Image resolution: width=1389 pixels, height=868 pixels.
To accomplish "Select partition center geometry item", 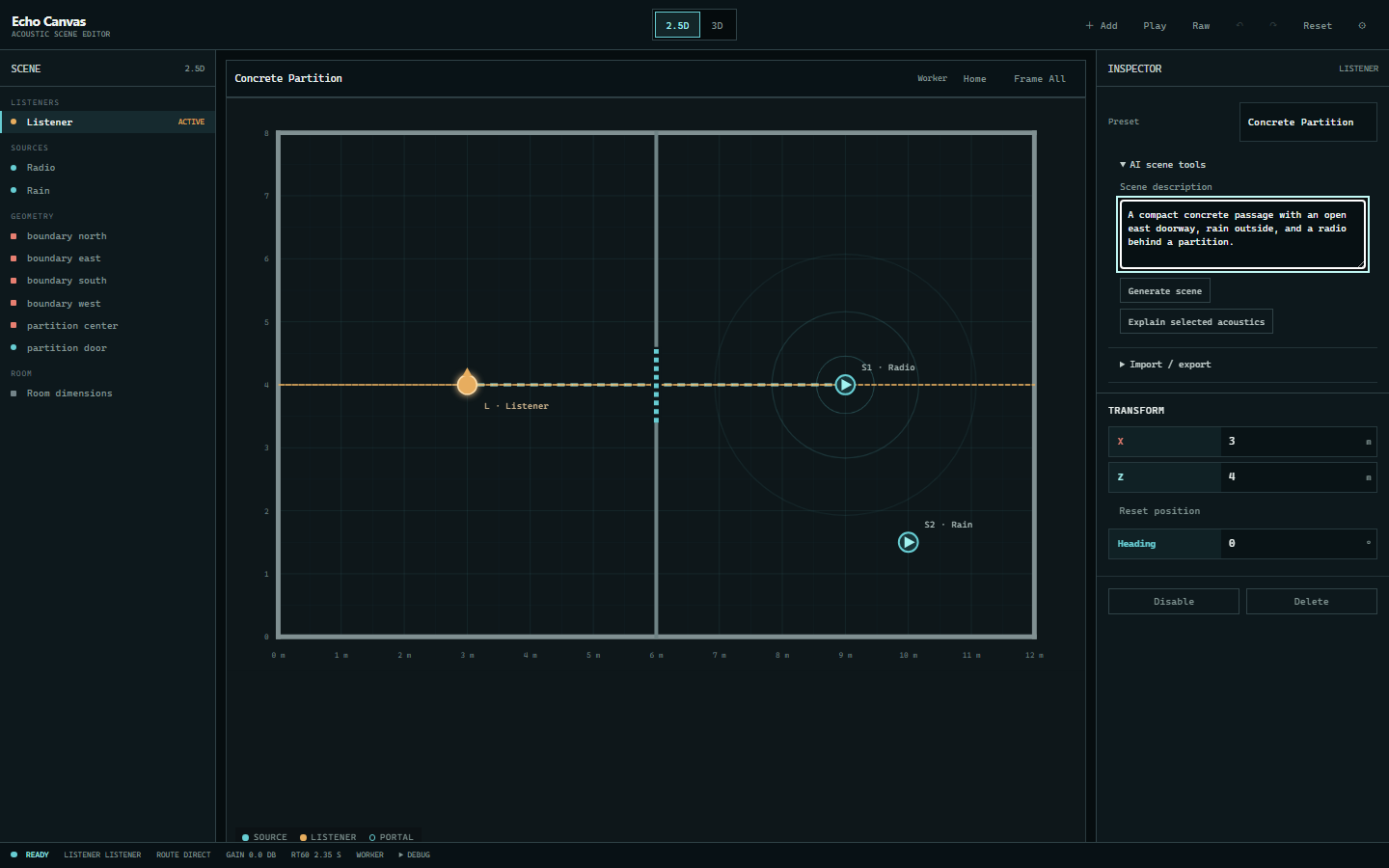I will pyautogui.click(x=108, y=325).
